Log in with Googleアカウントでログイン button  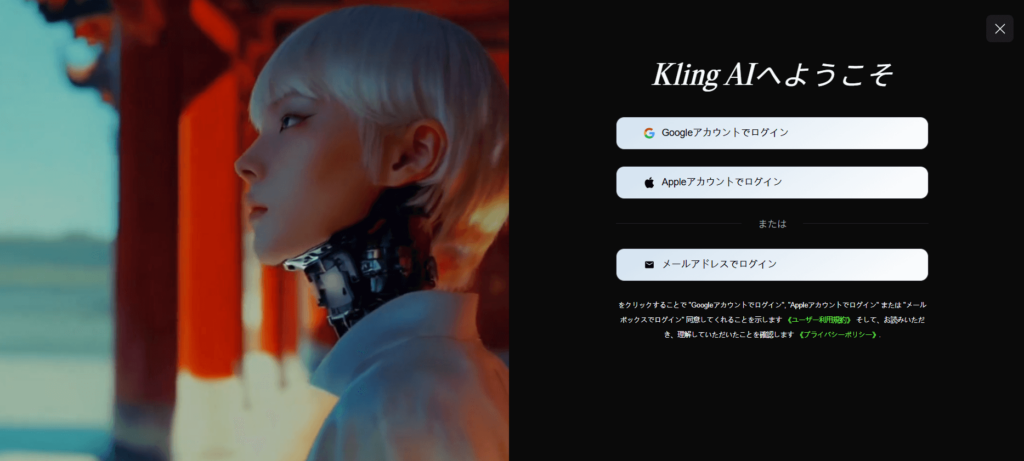tap(771, 133)
